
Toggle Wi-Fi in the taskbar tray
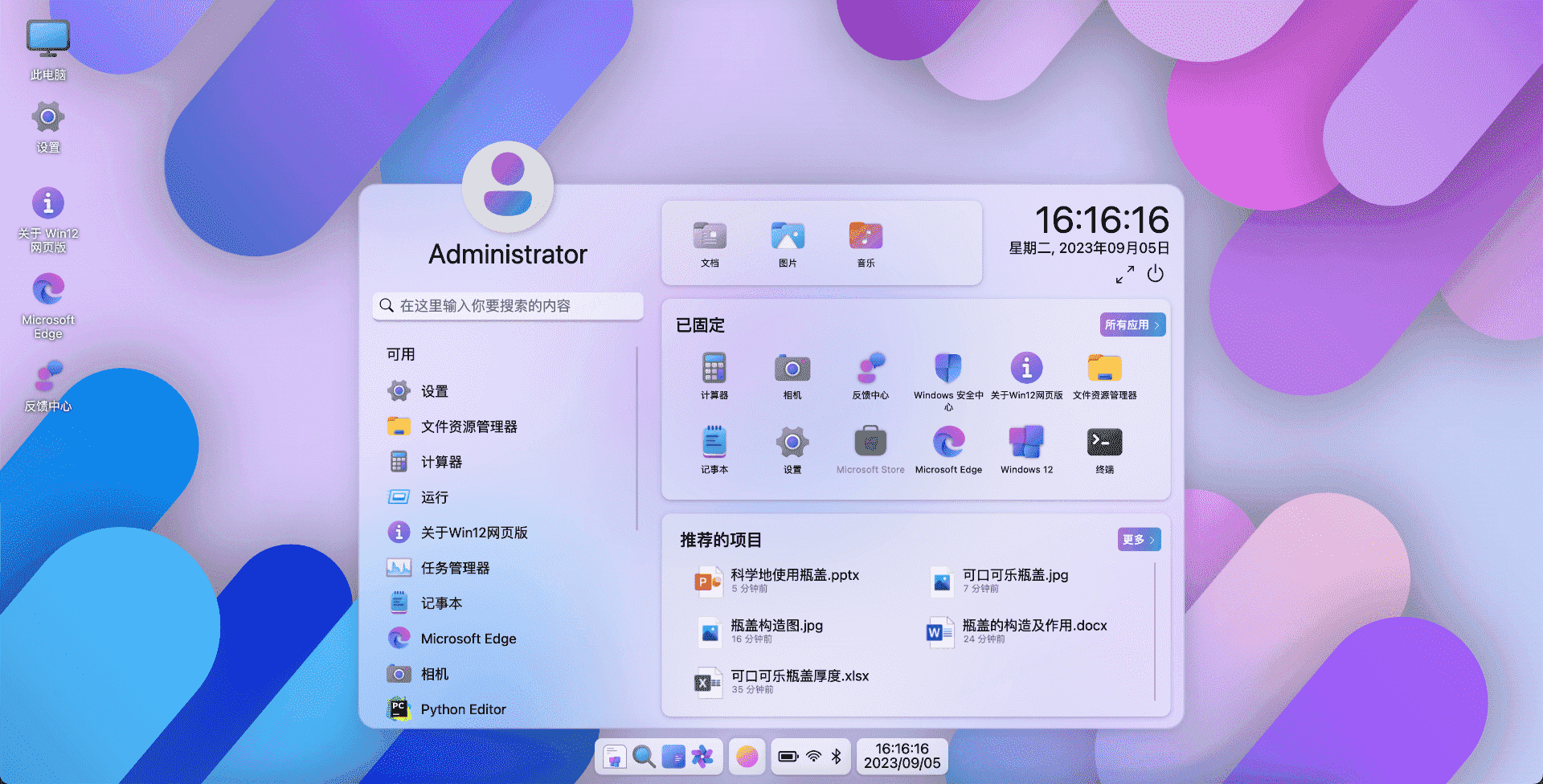point(814,756)
